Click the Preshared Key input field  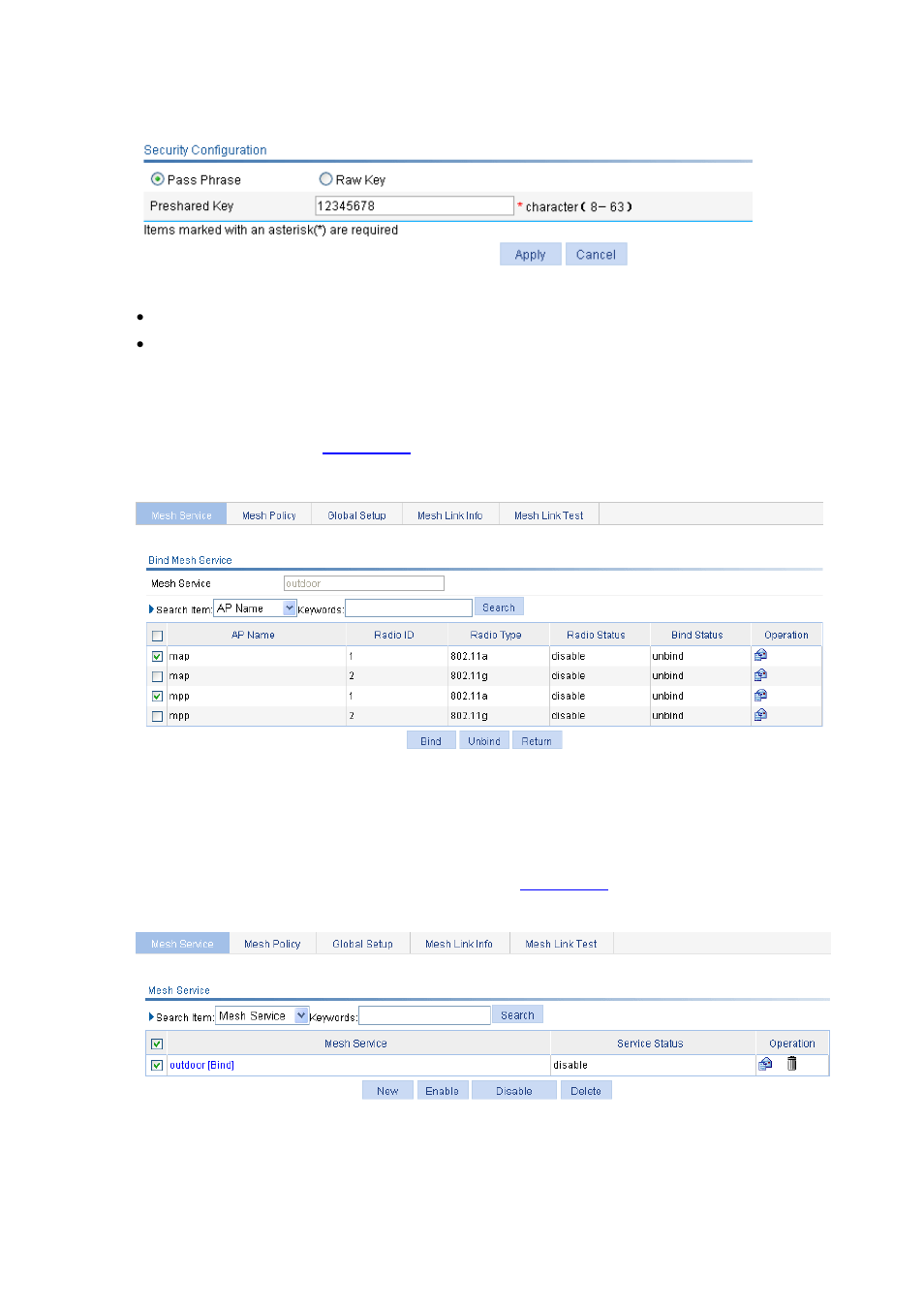pyautogui.click(x=415, y=205)
